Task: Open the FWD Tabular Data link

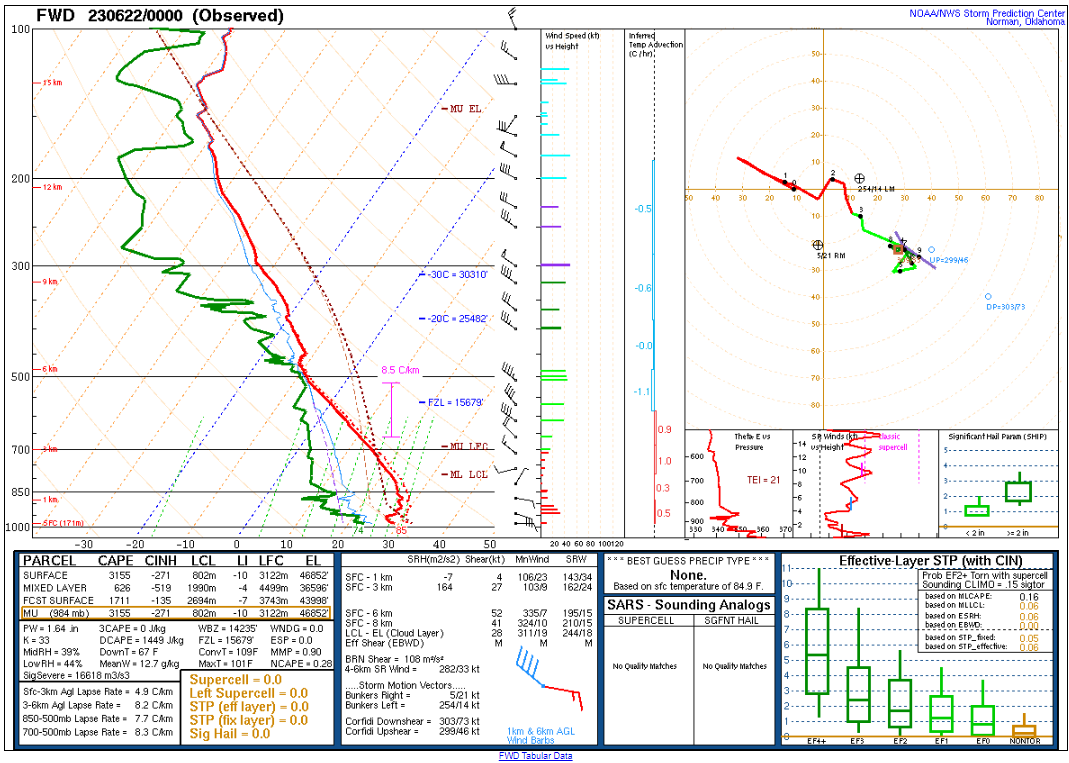Action: [x=535, y=756]
